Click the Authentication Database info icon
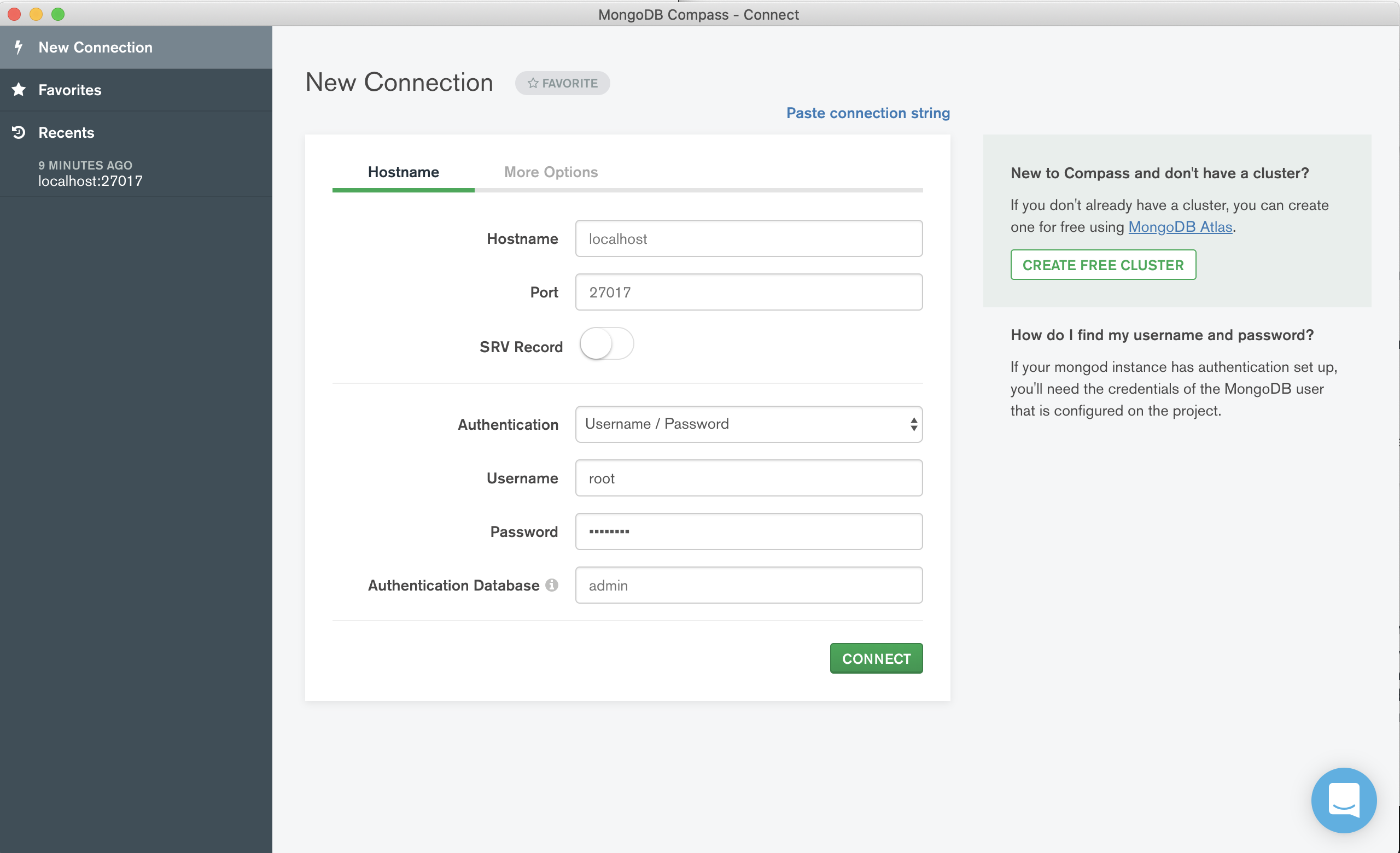The image size is (1400, 853). tap(552, 585)
